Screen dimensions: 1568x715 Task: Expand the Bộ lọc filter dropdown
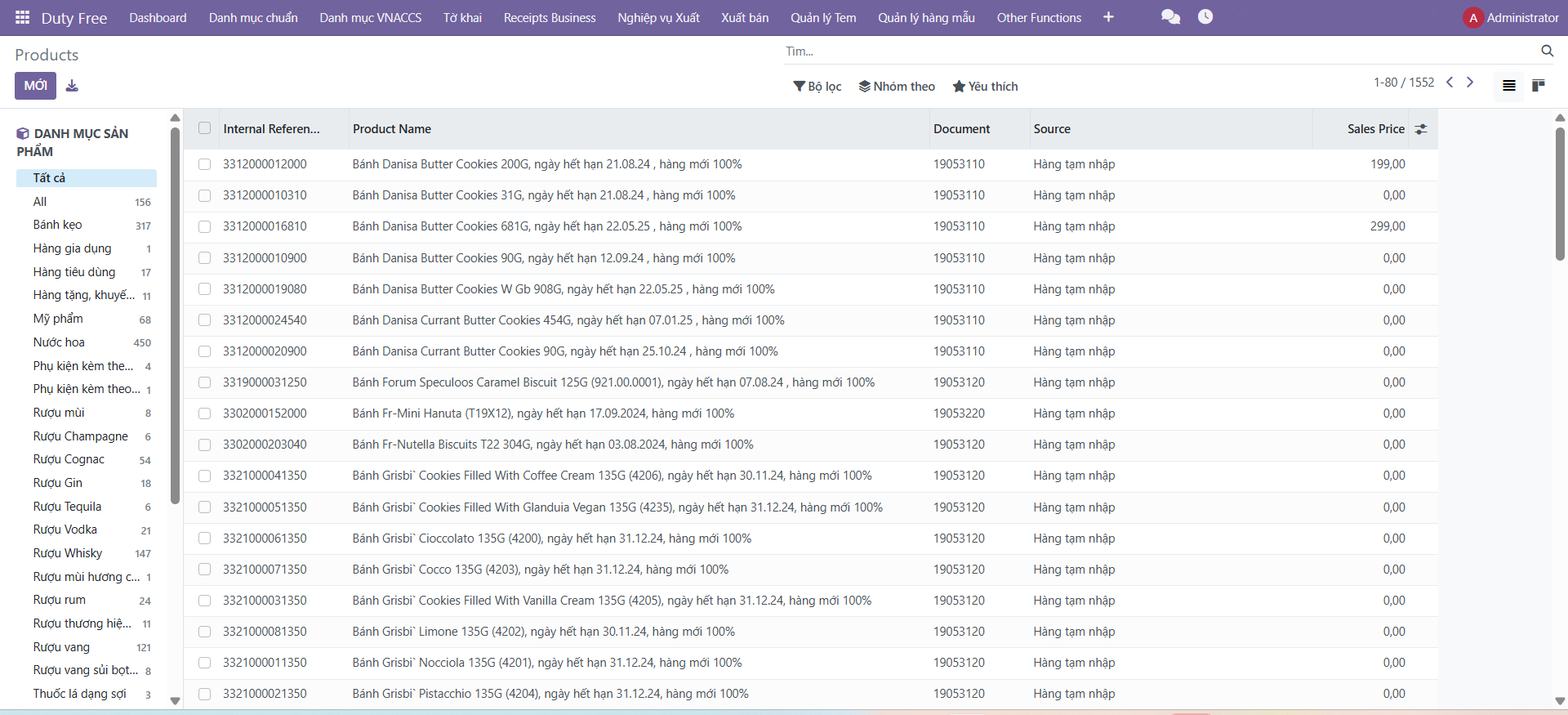817,87
